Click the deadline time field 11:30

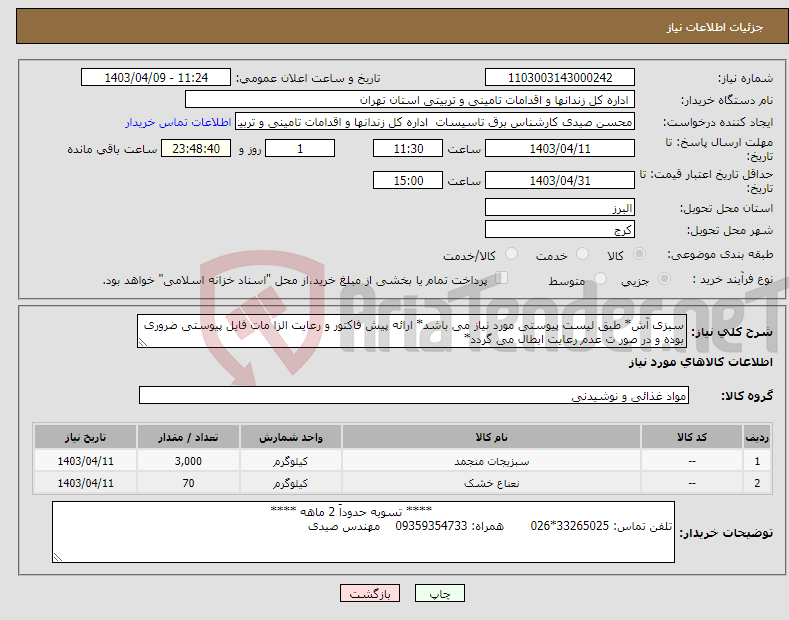tap(408, 148)
